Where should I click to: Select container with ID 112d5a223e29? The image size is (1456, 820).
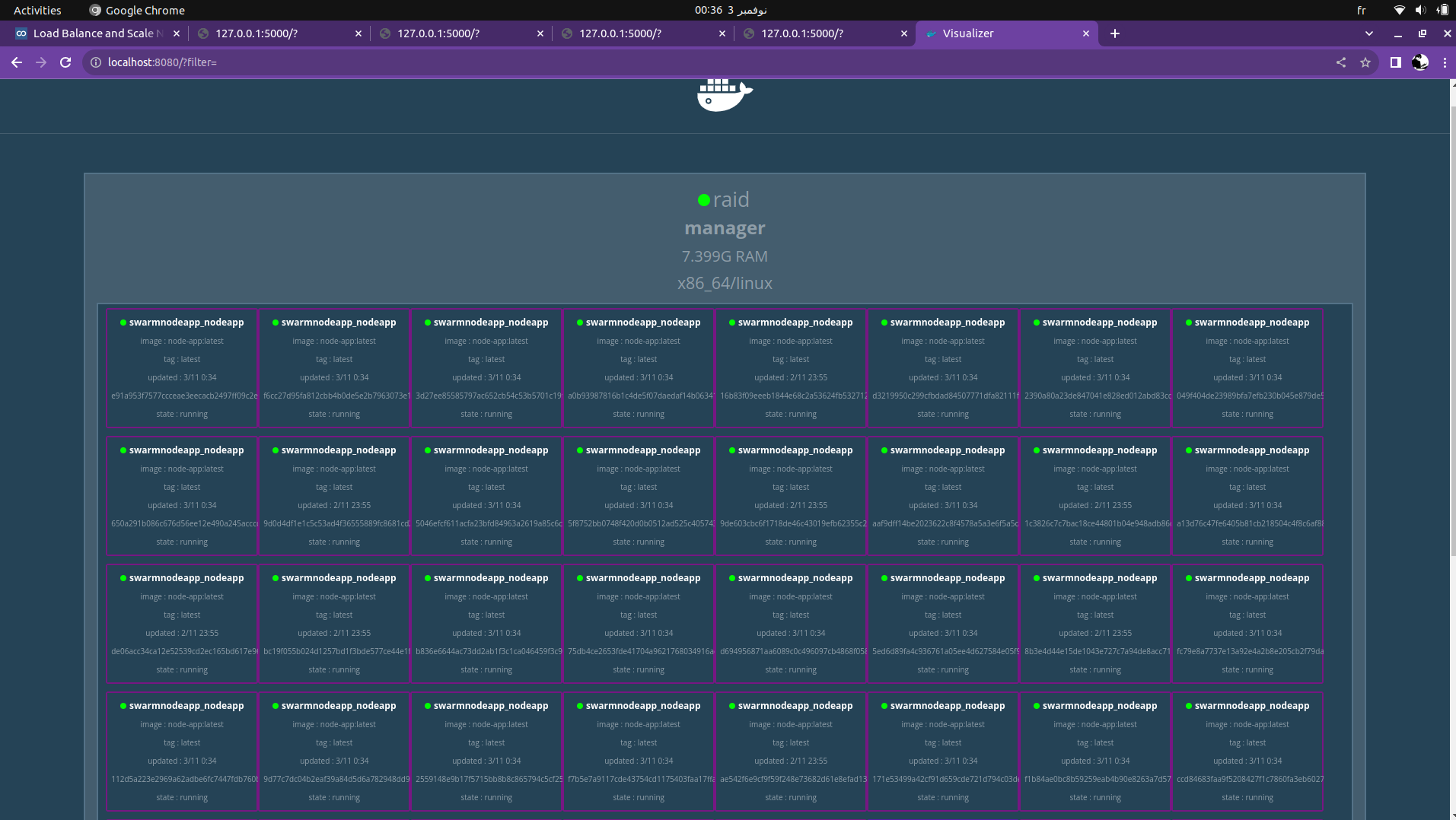(x=182, y=752)
